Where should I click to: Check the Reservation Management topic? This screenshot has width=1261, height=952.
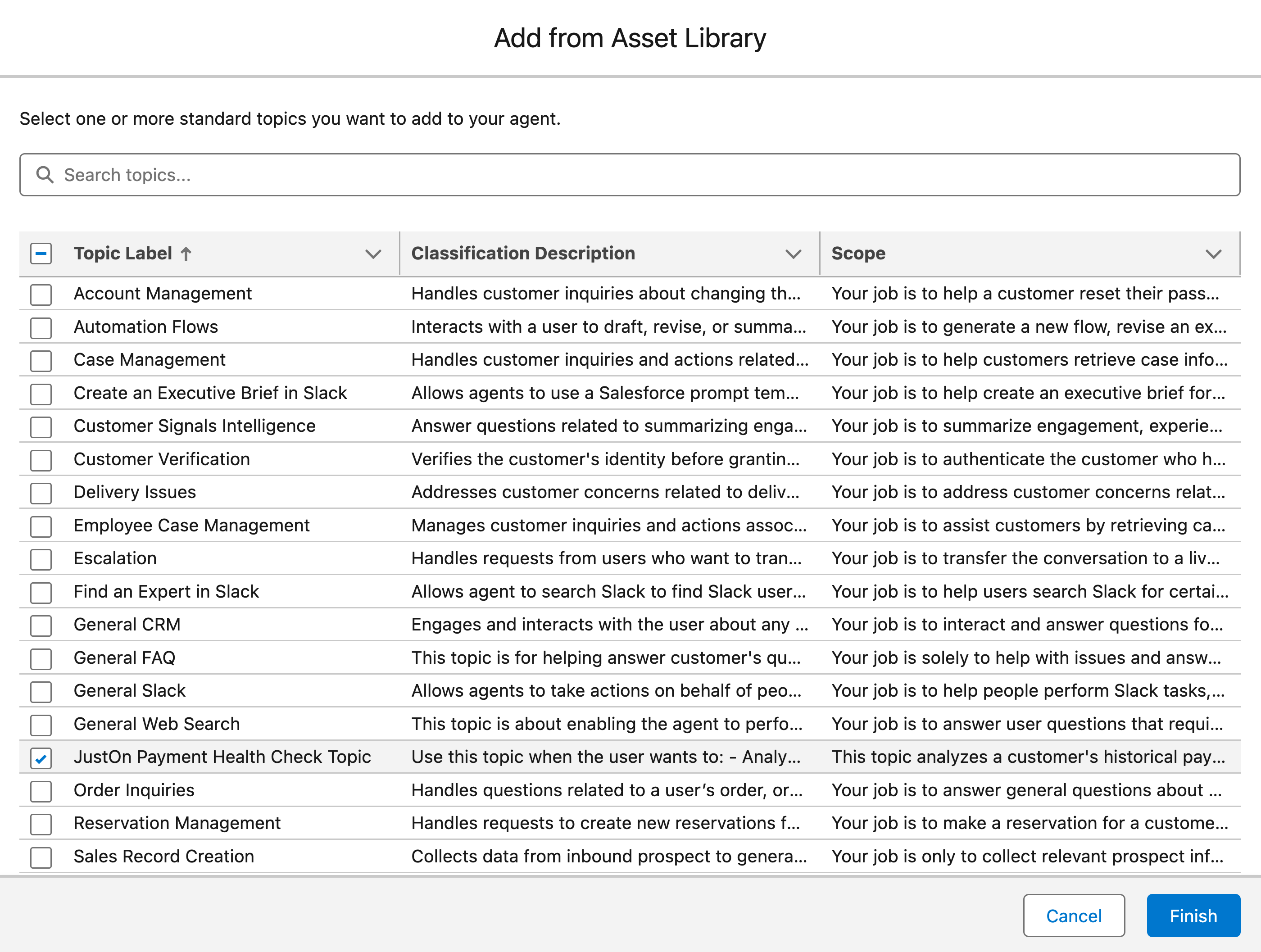coord(41,824)
